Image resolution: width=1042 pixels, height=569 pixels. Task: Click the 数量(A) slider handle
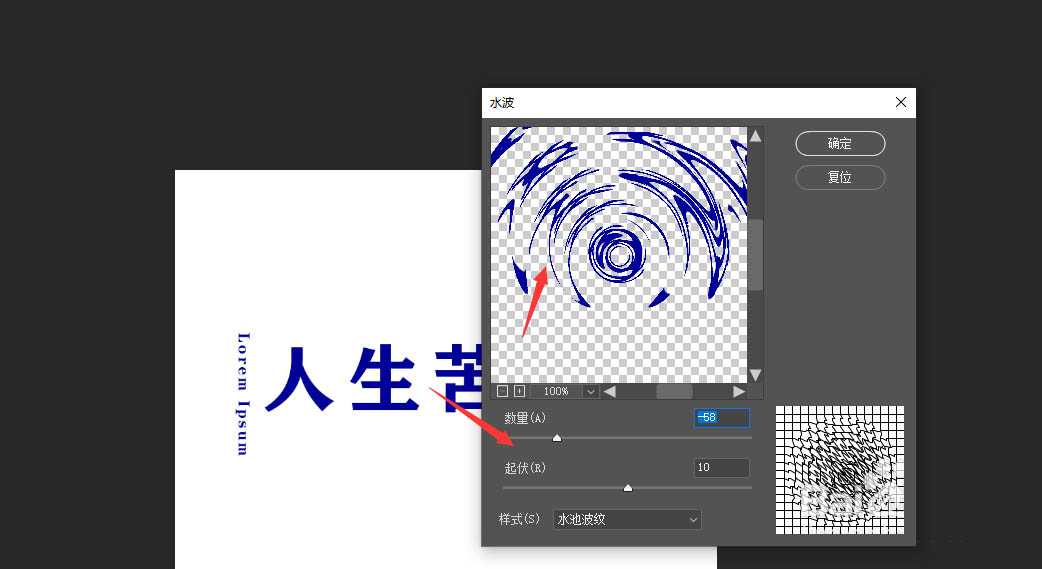557,438
